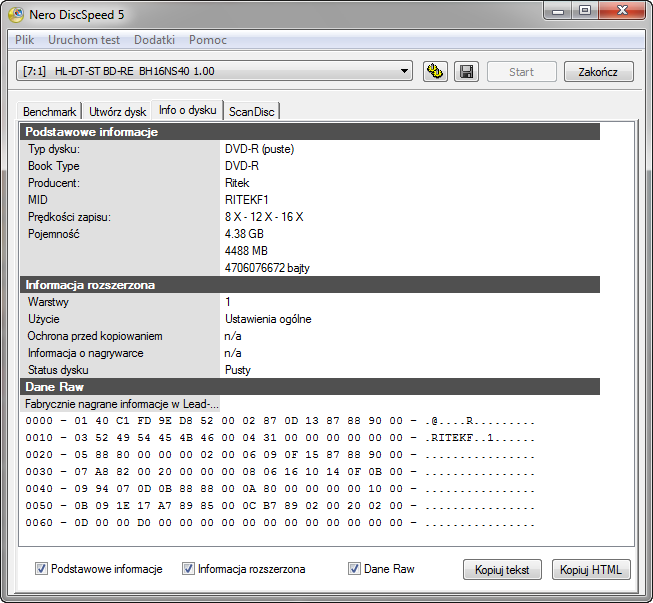The image size is (653, 603).
Task: Click the Ochrona przed kopiowaniem label
Action: click(x=95, y=336)
